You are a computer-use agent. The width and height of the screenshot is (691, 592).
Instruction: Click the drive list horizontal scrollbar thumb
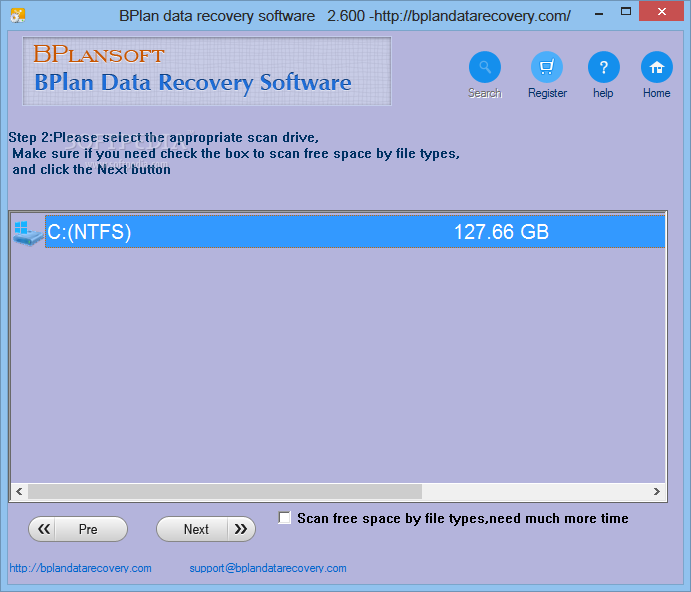[225, 491]
